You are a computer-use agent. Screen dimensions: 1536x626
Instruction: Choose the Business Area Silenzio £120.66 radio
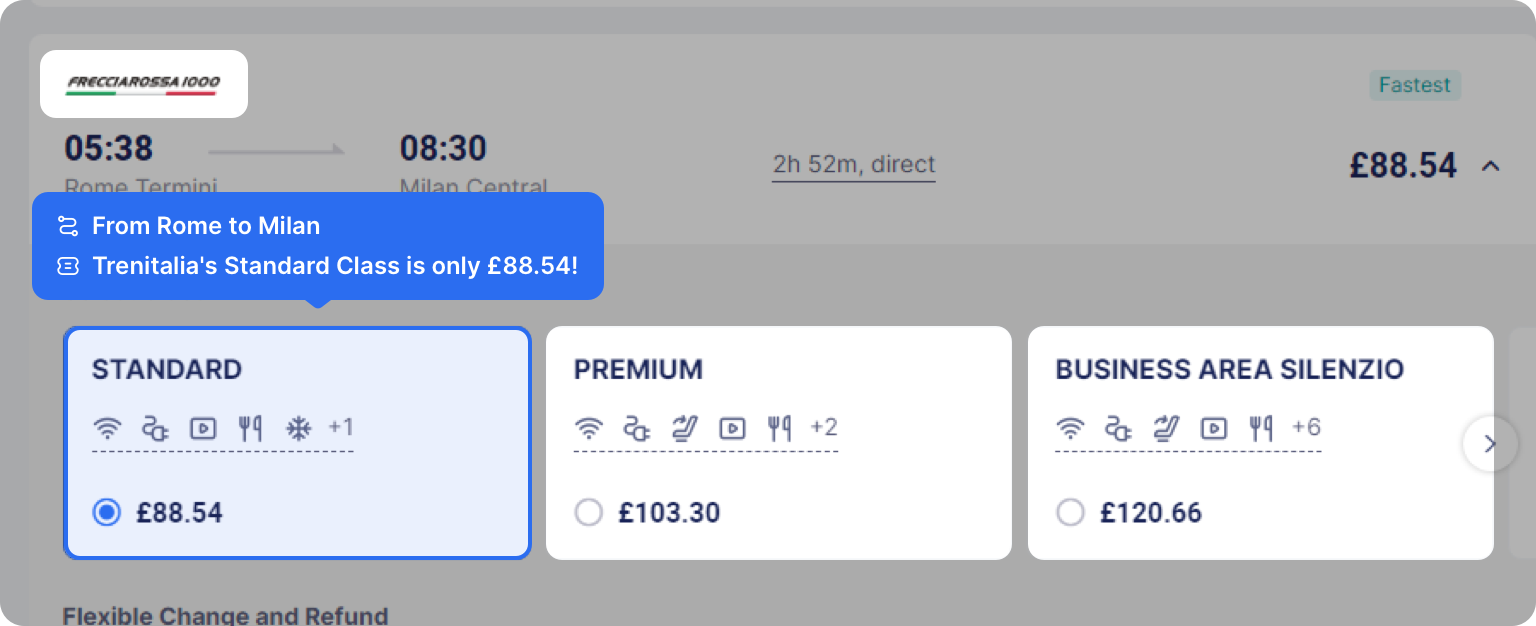[1071, 513]
